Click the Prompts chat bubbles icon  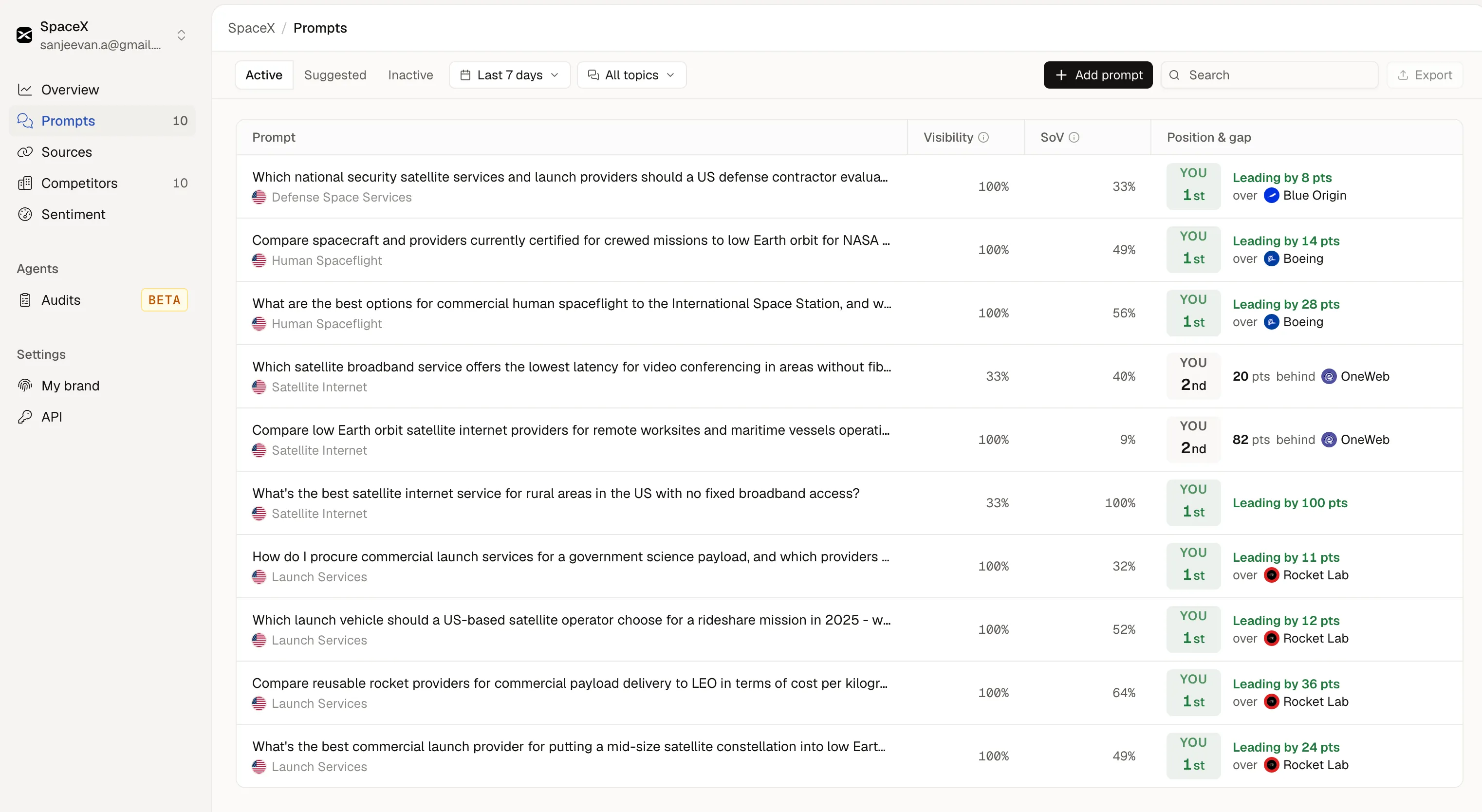[x=25, y=121]
